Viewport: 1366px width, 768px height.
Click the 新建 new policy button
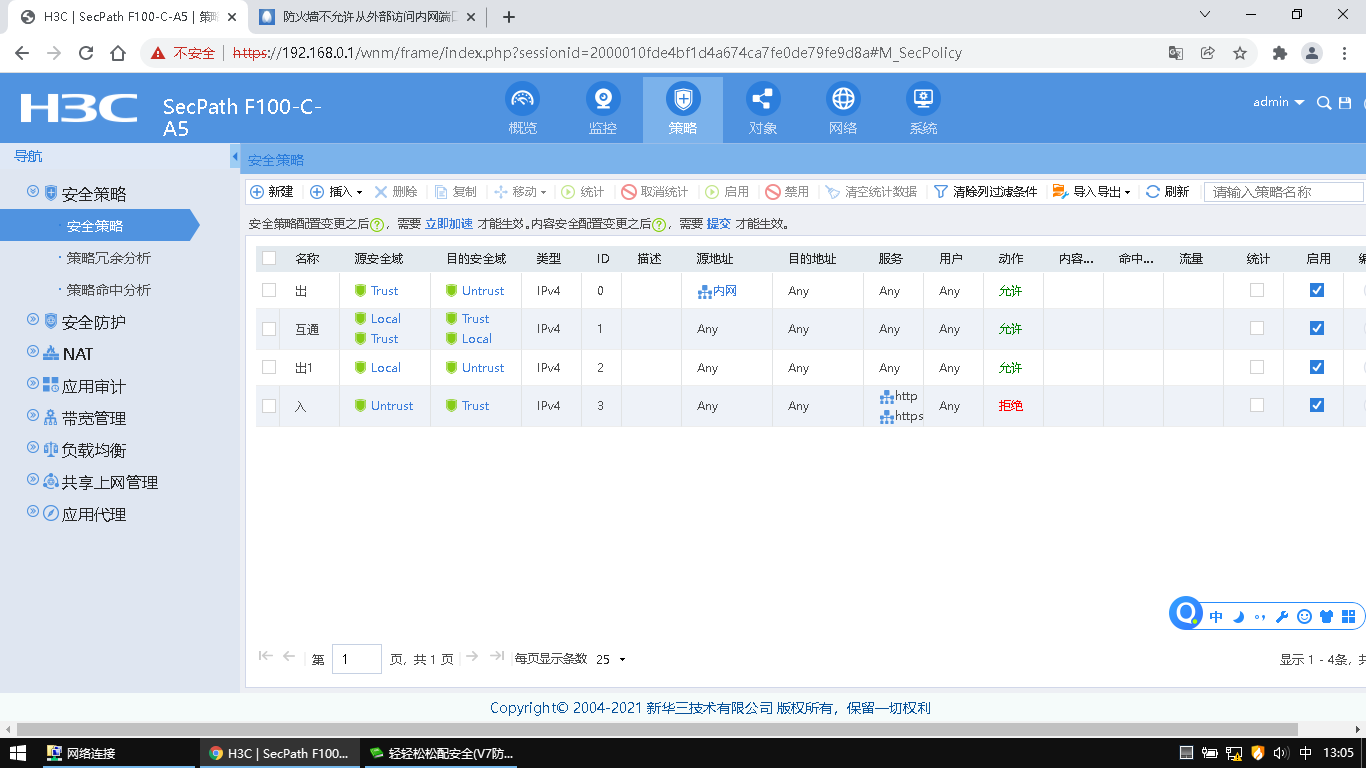[x=272, y=192]
